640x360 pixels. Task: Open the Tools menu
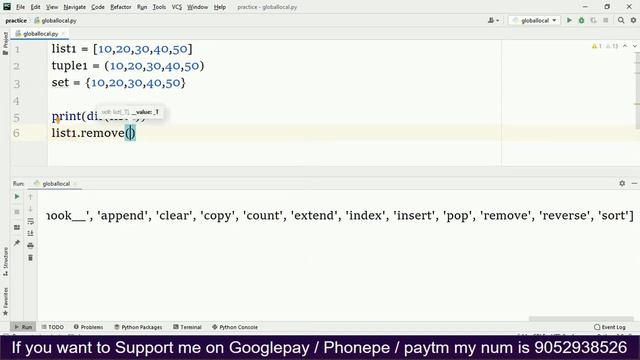159,7
